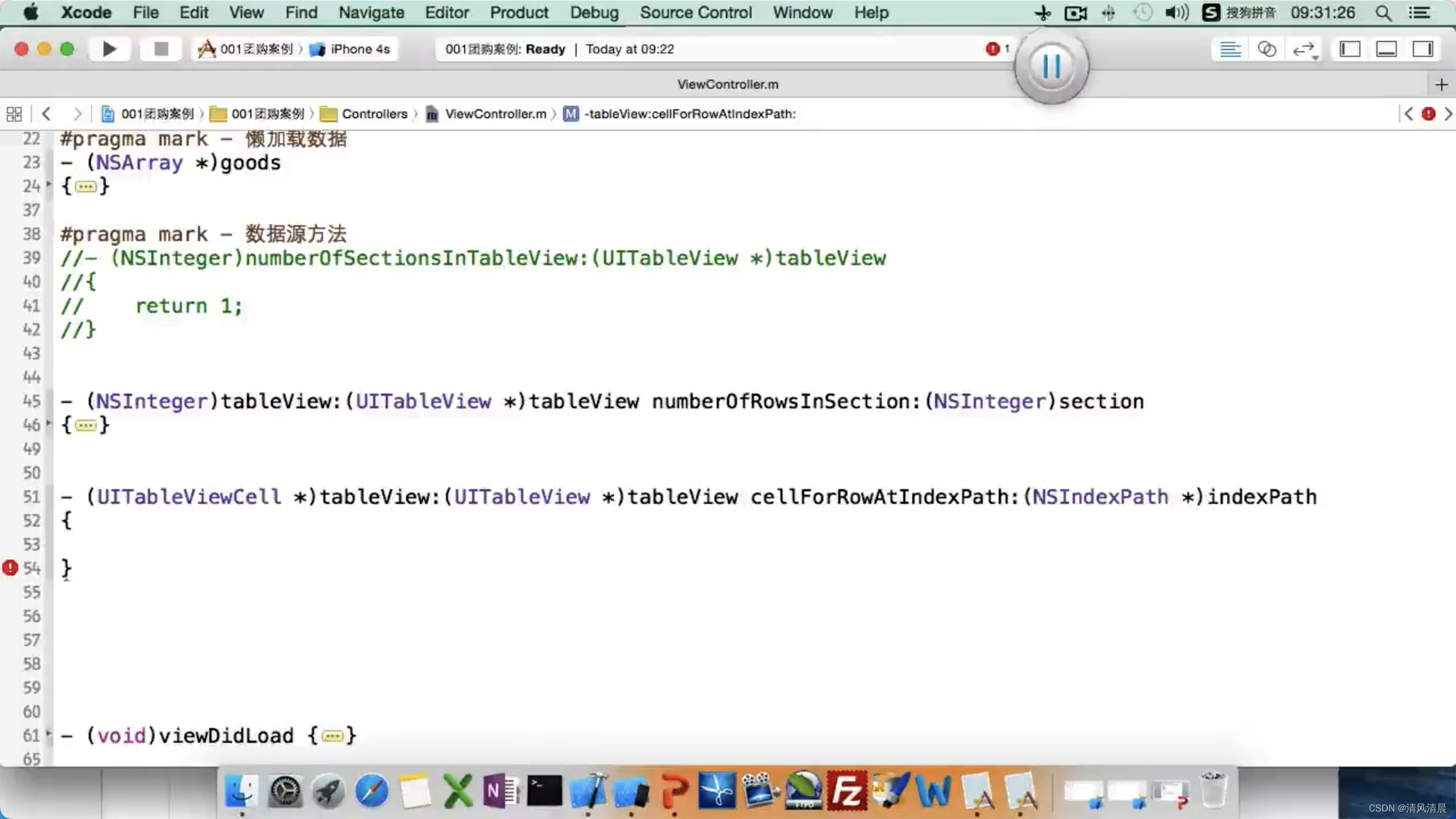The width and height of the screenshot is (1456, 819).
Task: Open the Assistant editor view
Action: [x=1267, y=49]
